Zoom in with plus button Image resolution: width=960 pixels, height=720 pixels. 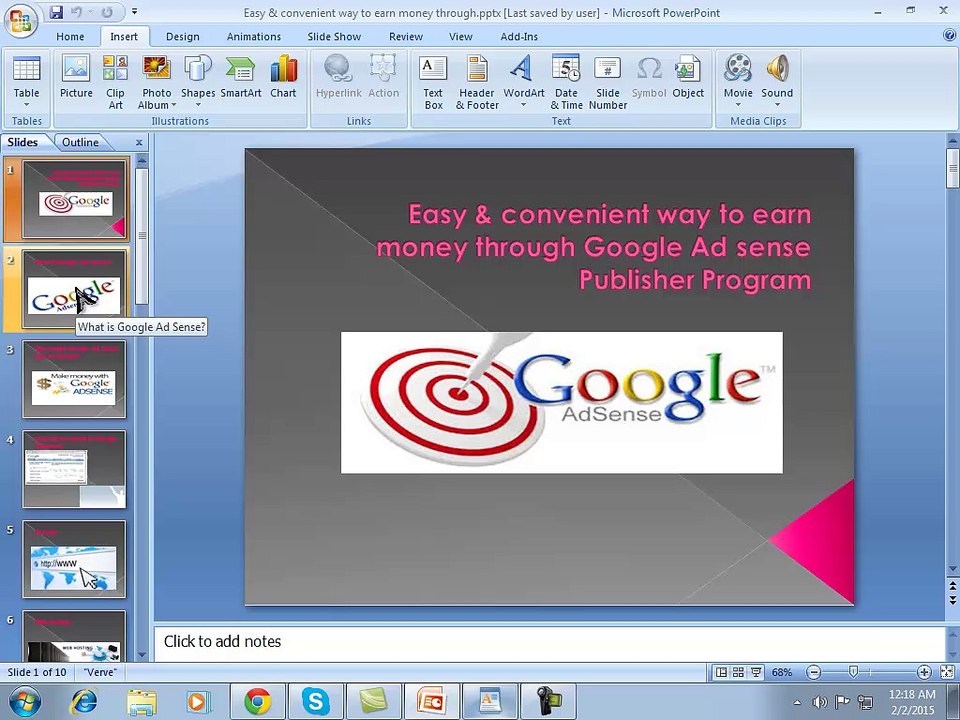(x=924, y=672)
